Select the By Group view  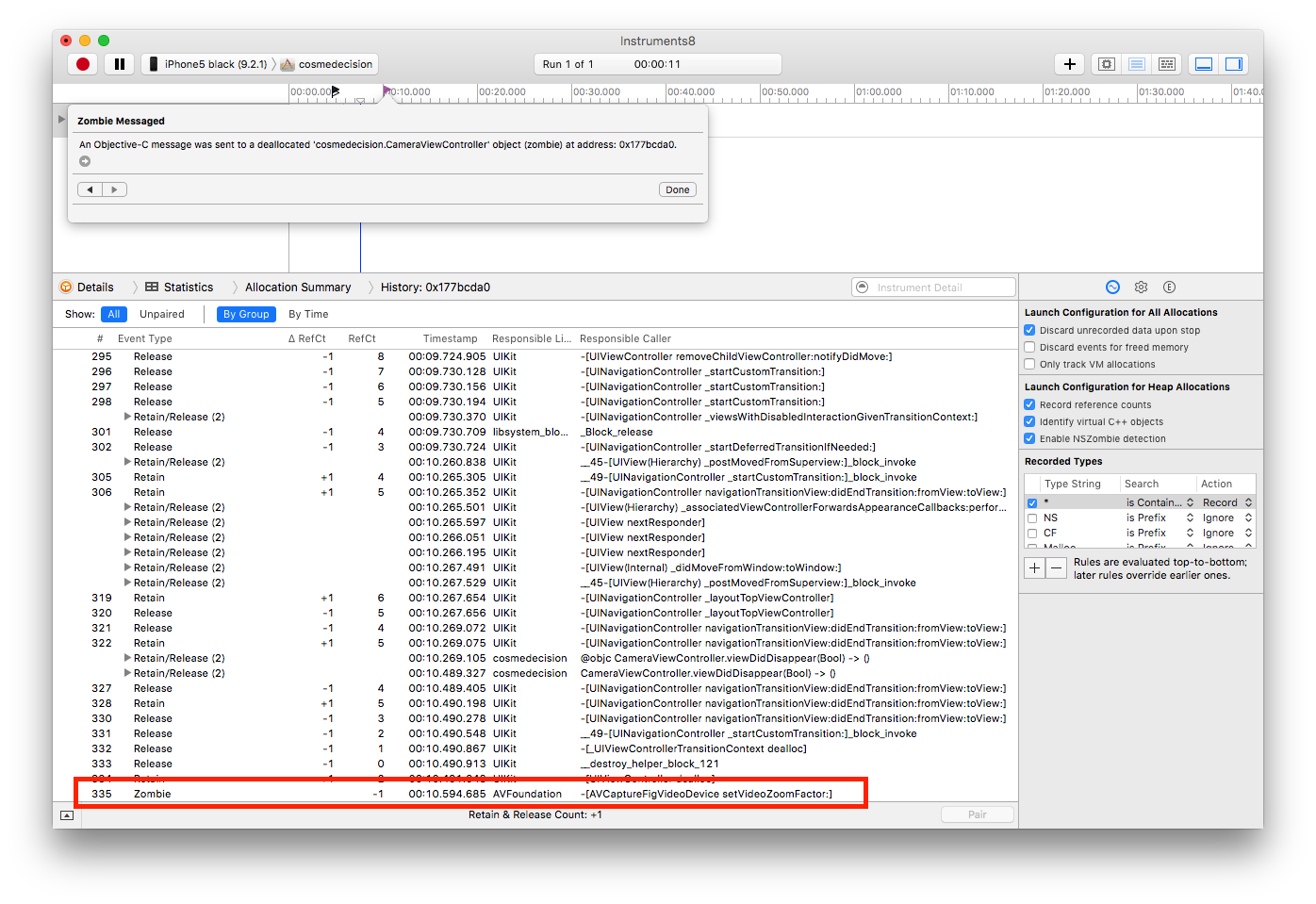point(246,314)
